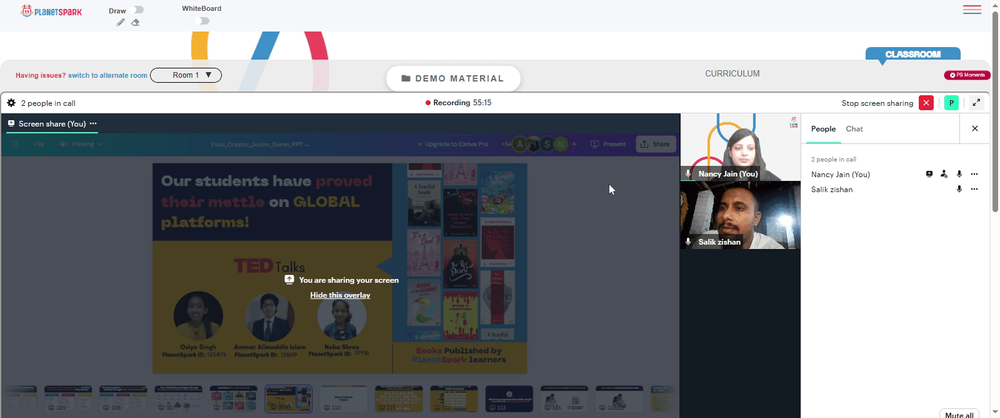1000x418 pixels.
Task: Click Canva collaborator avatar S
Action: coord(547,144)
